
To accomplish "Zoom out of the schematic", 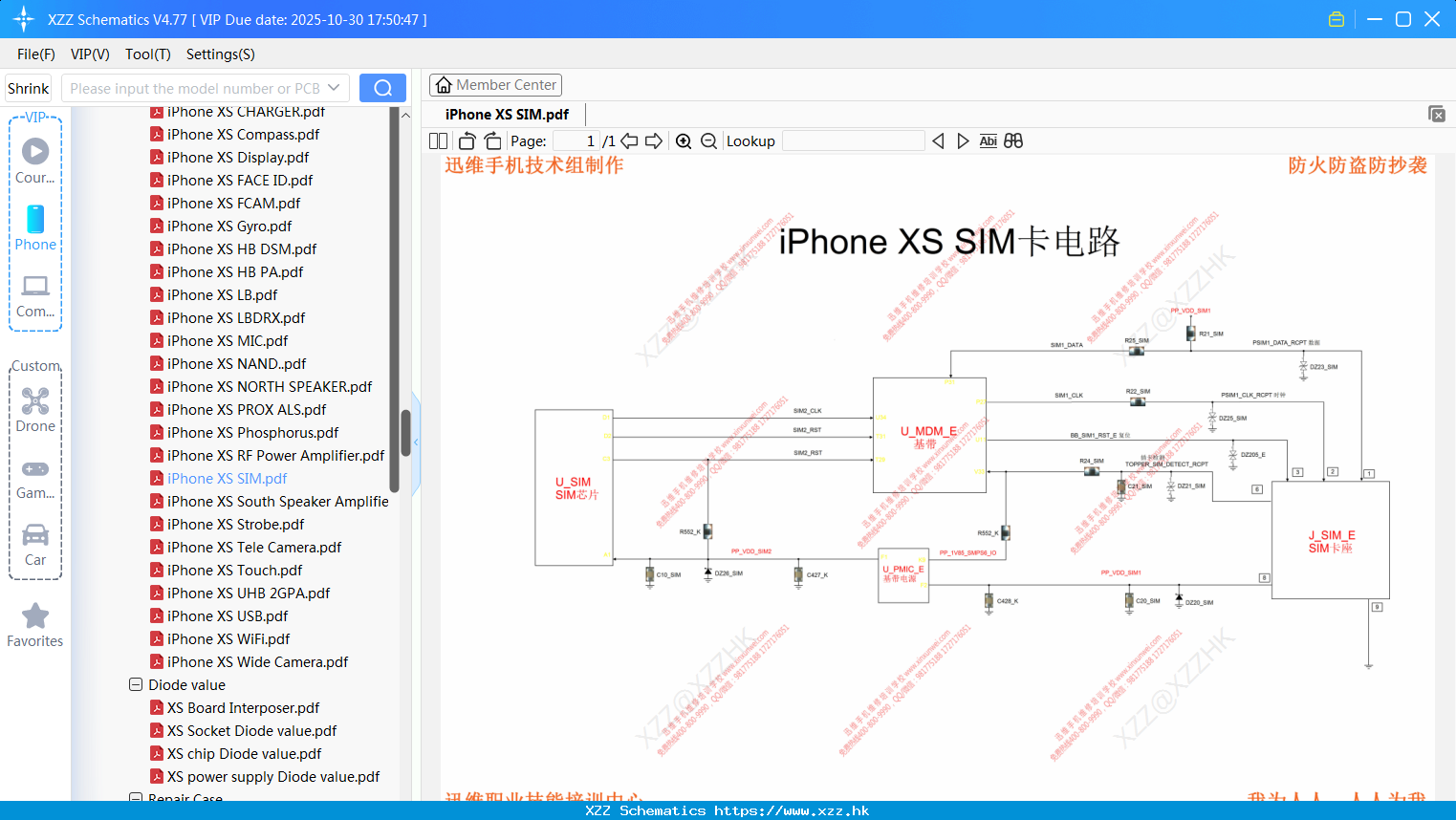I will (x=708, y=140).
